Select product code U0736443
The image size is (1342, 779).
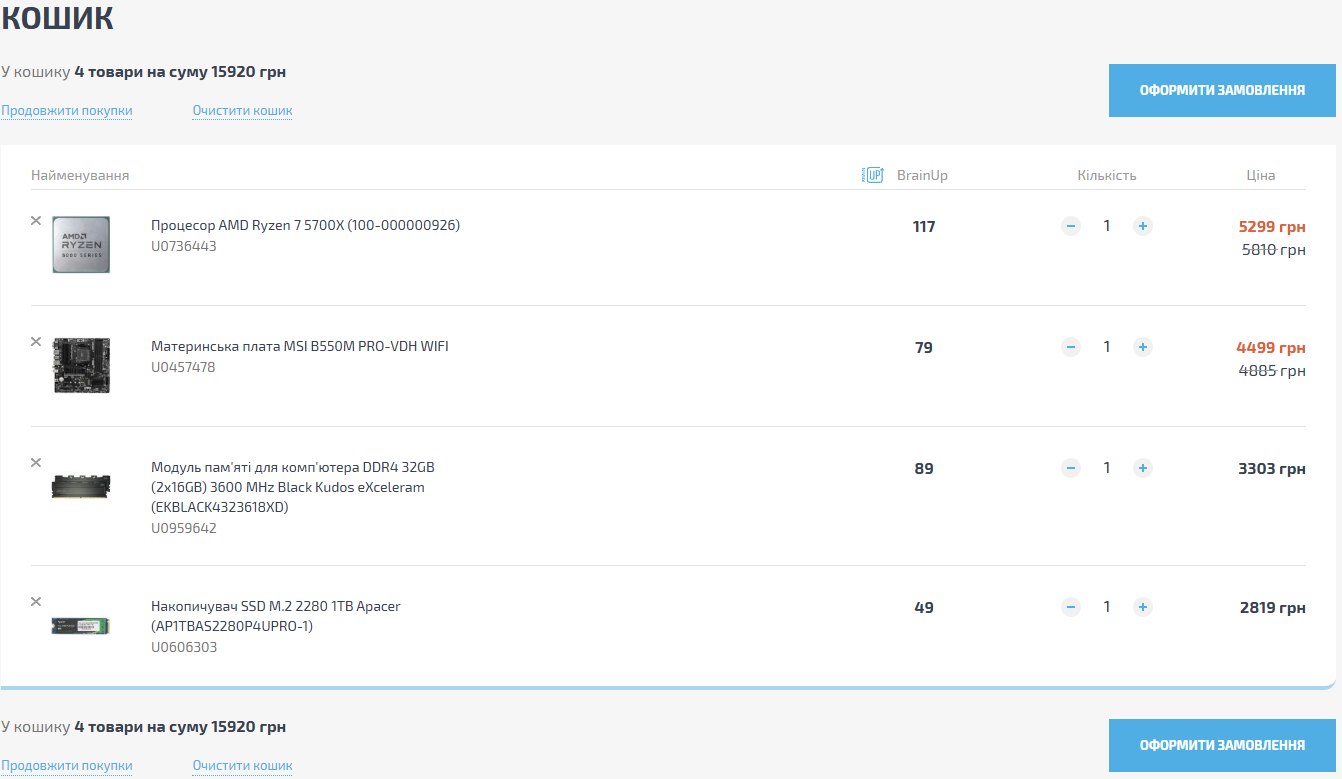[x=184, y=246]
